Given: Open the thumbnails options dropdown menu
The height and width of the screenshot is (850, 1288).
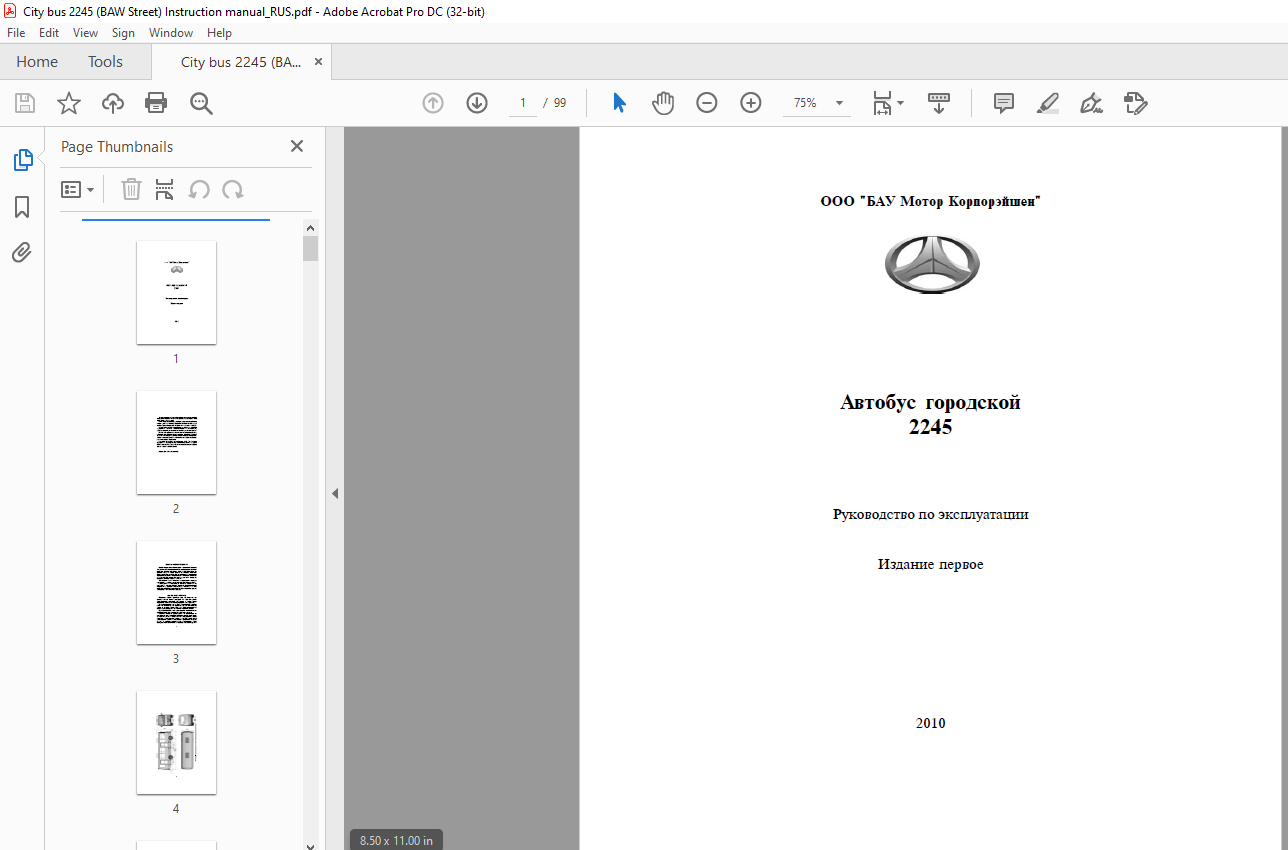Looking at the screenshot, I should pos(78,189).
